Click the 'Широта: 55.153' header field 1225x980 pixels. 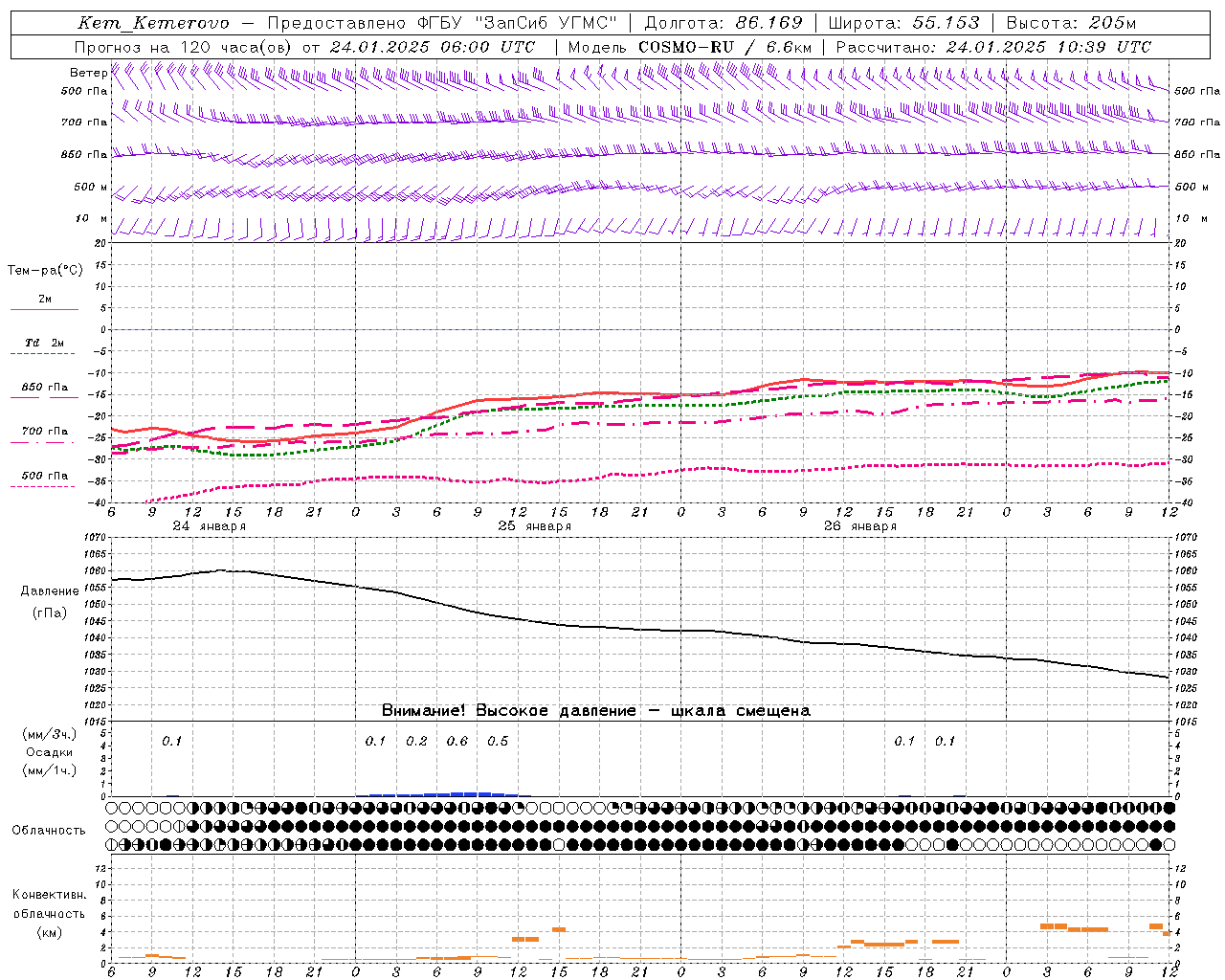(x=904, y=23)
